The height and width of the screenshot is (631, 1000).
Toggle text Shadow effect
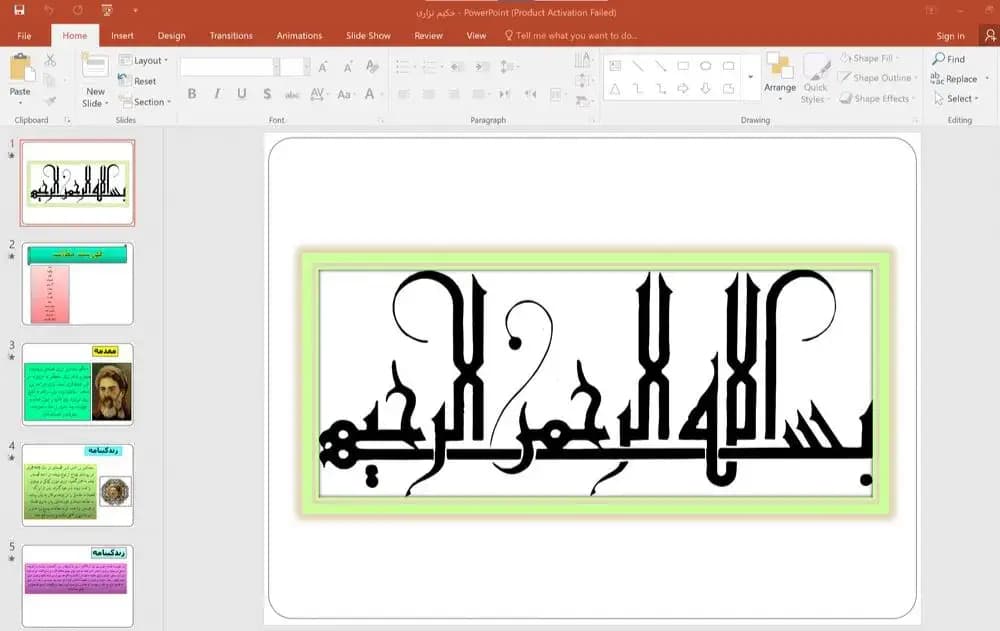pos(267,94)
